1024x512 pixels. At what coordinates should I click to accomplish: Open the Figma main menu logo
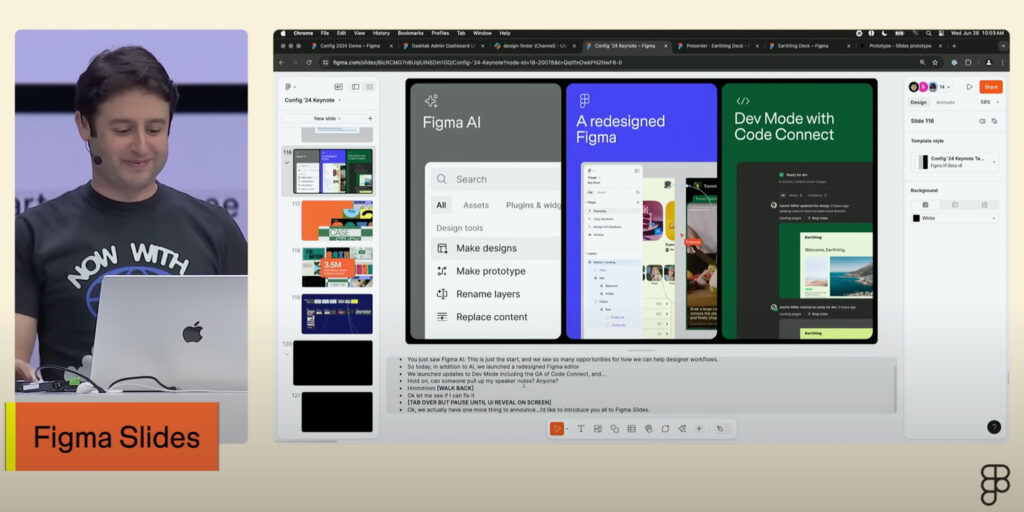pos(288,87)
